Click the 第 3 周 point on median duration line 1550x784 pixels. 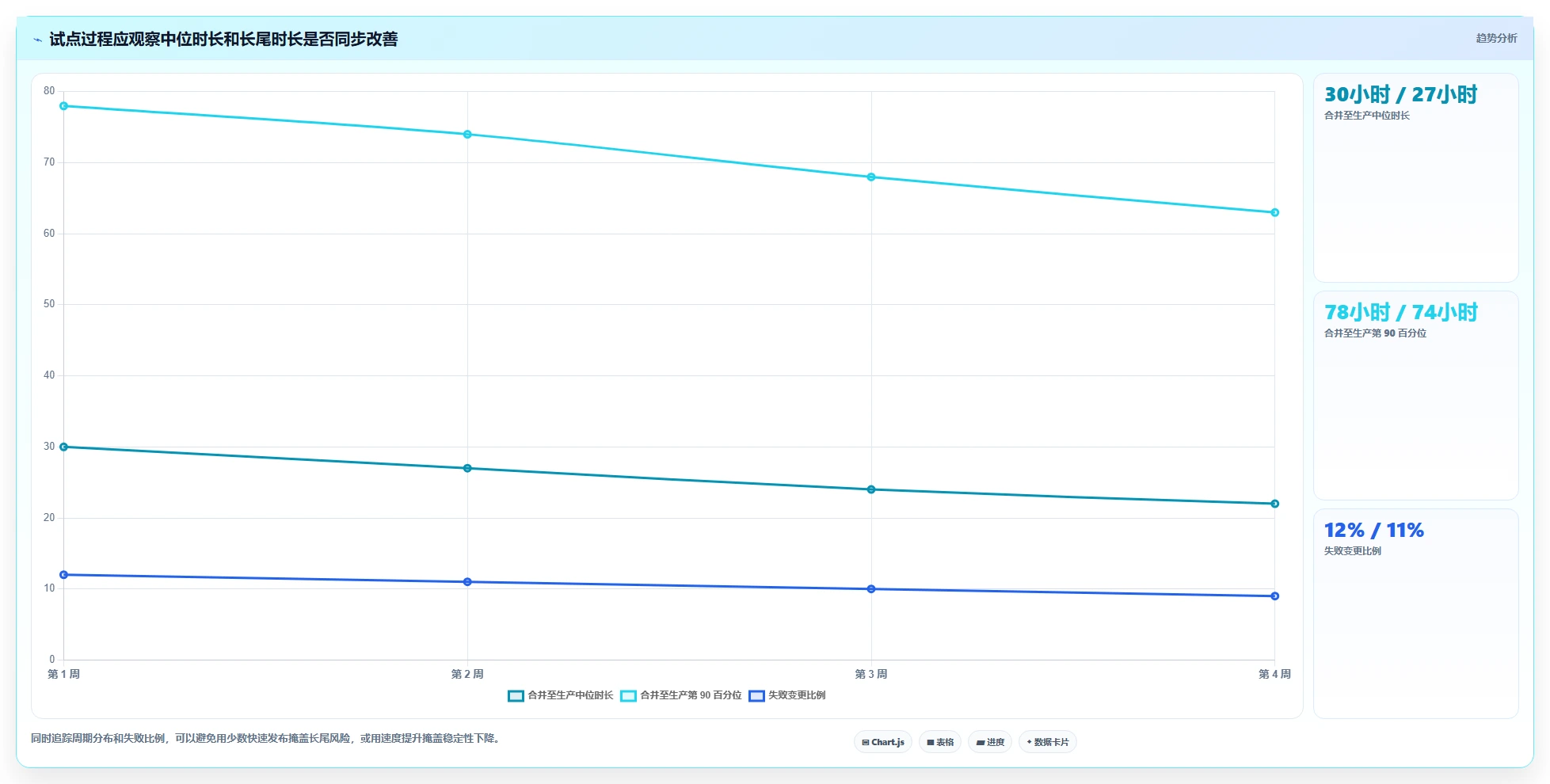(x=871, y=489)
